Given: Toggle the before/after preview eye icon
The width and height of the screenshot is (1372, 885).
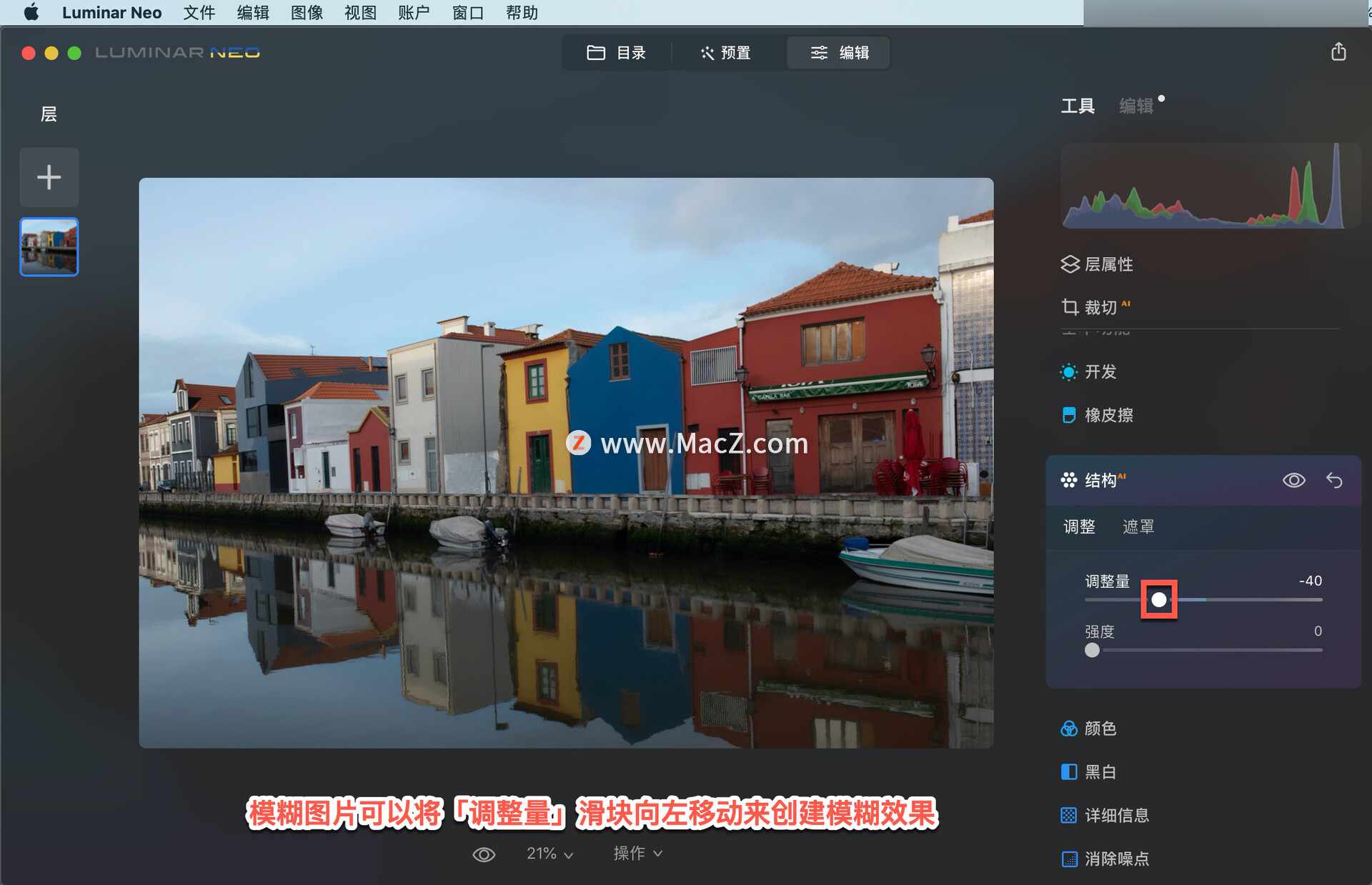Looking at the screenshot, I should pyautogui.click(x=484, y=854).
